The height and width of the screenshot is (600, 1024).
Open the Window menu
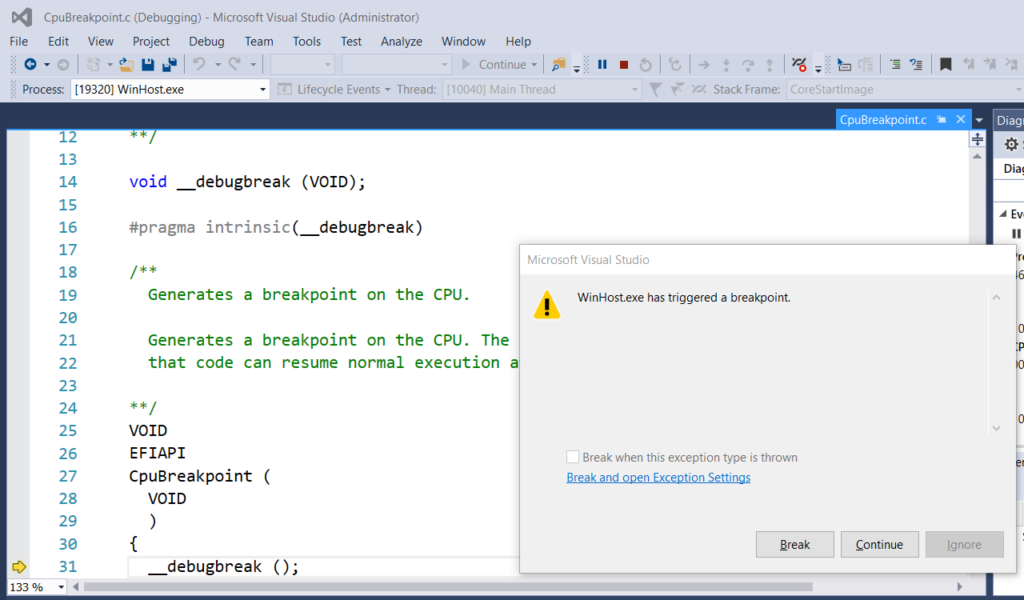[463, 41]
